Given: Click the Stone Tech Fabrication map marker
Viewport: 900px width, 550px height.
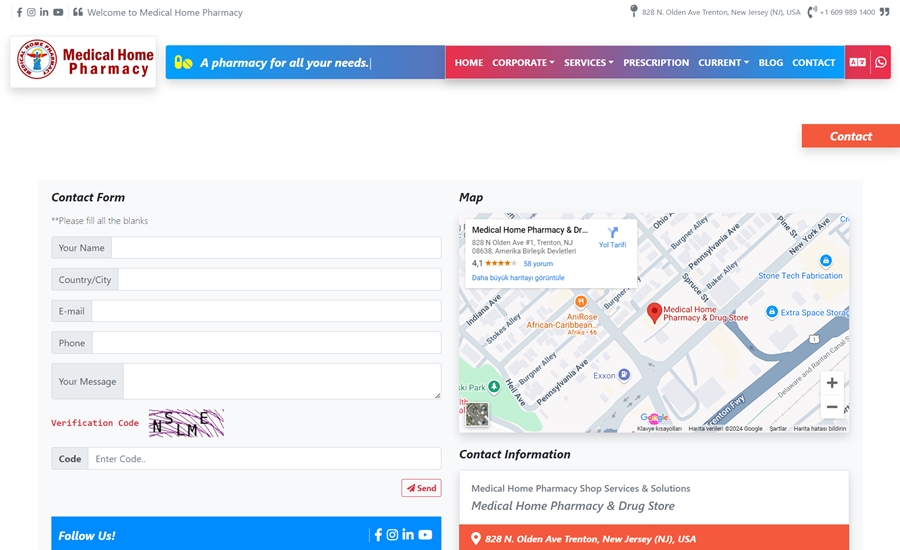Looking at the screenshot, I should click(825, 261).
